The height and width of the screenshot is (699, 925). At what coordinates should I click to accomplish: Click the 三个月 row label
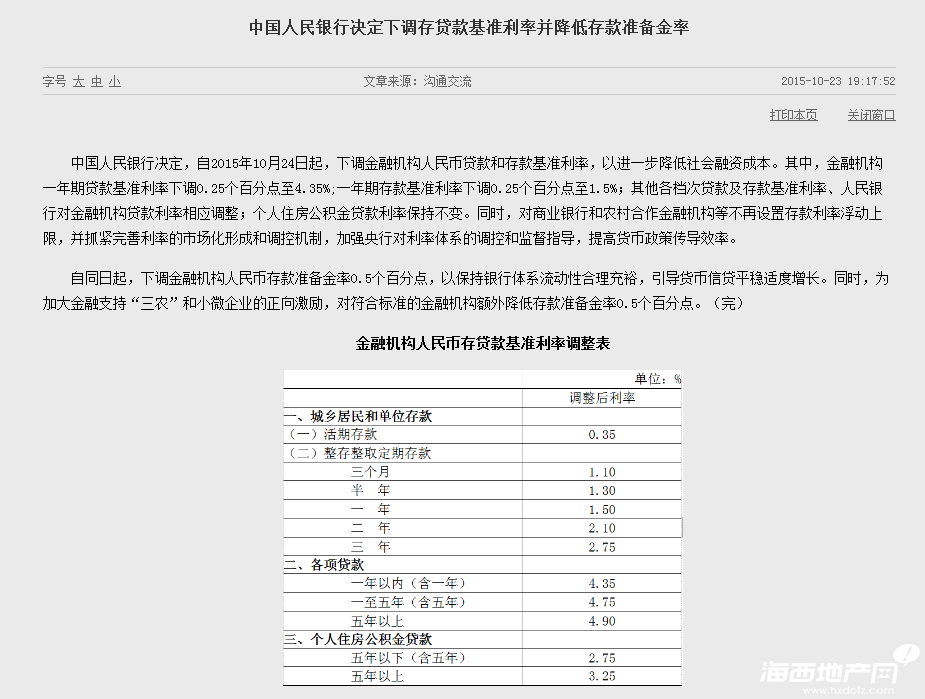click(370, 472)
